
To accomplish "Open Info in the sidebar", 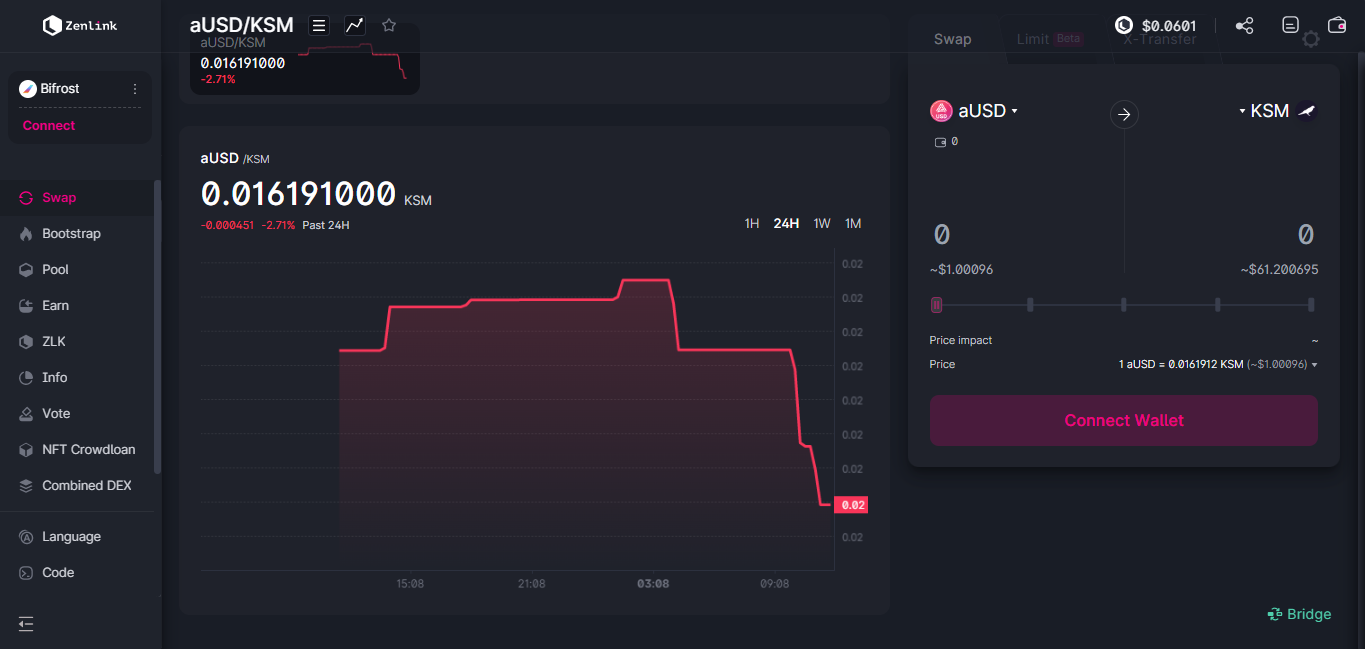I will (78, 377).
